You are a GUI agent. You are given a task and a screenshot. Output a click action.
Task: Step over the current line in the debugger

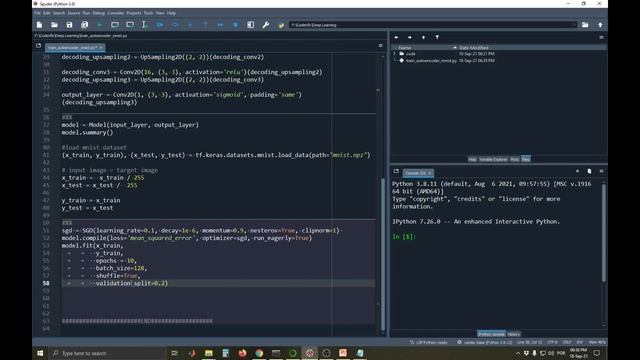click(175, 25)
